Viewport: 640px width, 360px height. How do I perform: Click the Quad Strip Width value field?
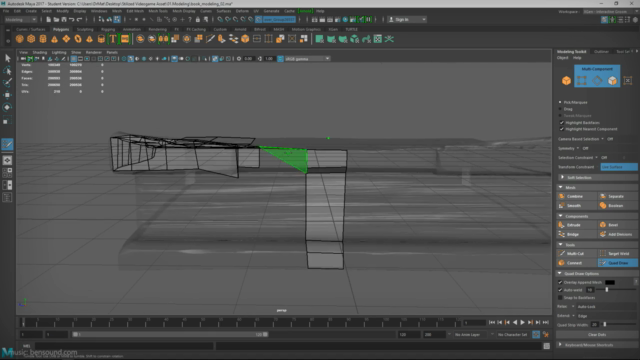coord(595,324)
